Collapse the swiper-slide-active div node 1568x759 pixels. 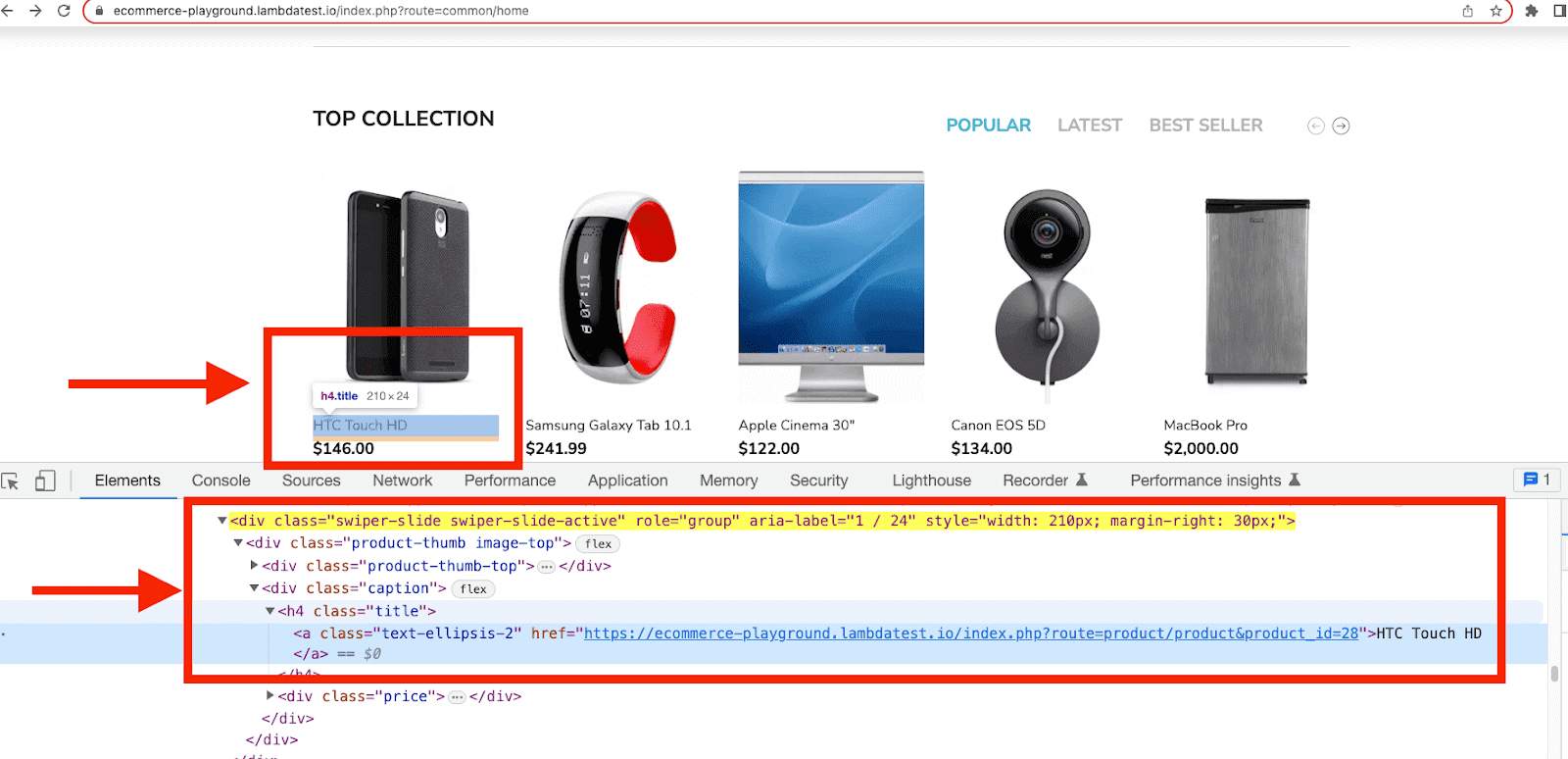coord(222,521)
